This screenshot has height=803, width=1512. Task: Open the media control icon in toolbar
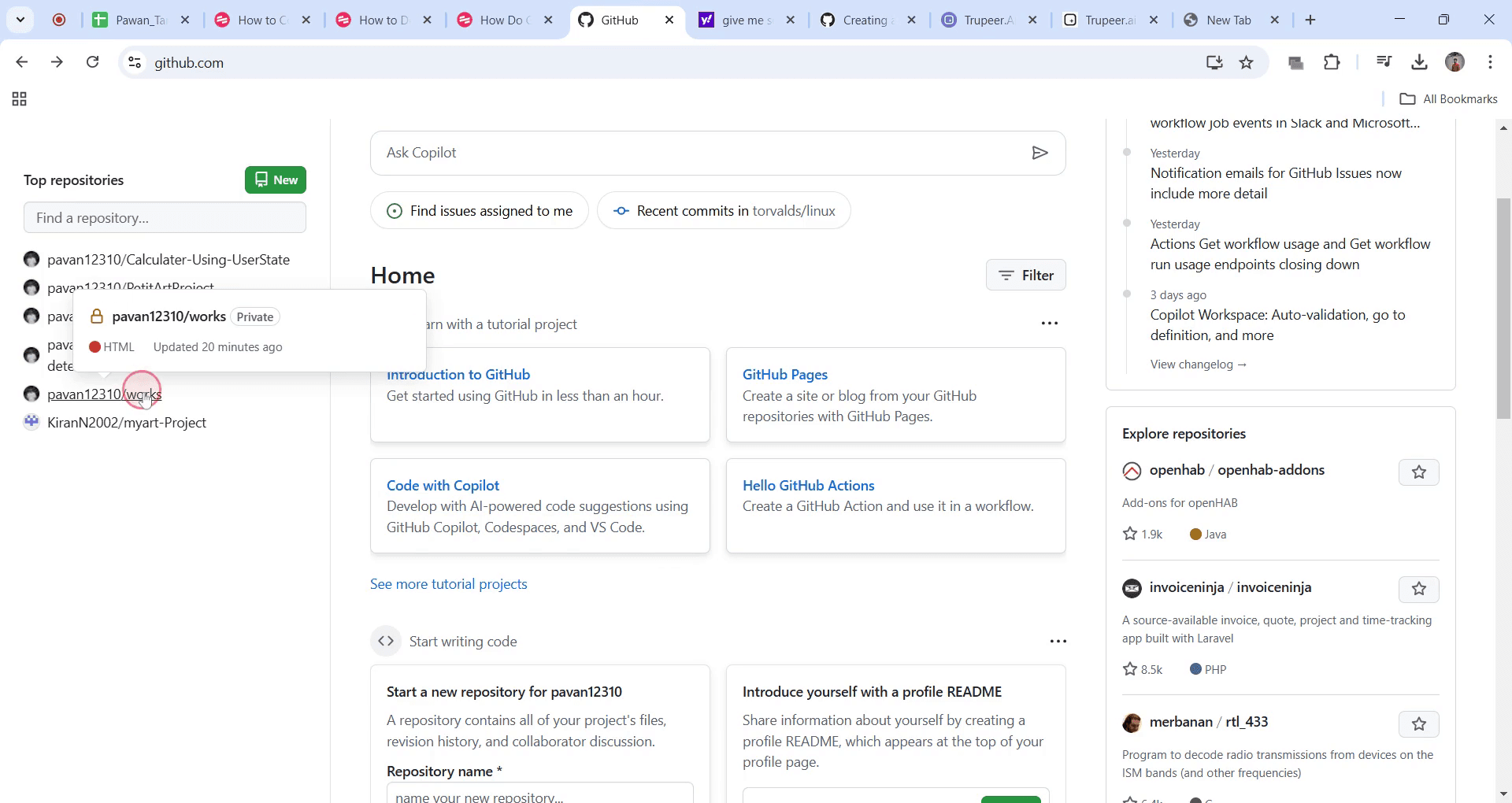pyautogui.click(x=1384, y=62)
